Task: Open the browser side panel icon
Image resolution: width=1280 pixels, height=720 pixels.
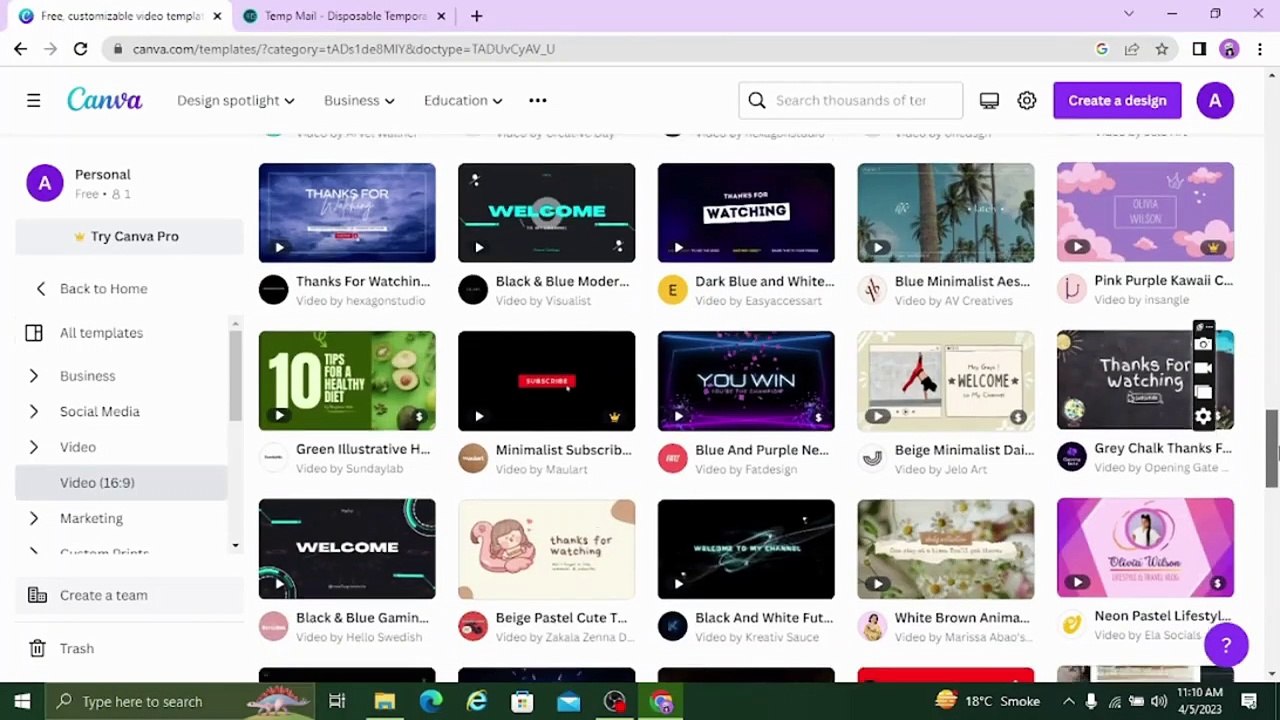Action: 1199,48
